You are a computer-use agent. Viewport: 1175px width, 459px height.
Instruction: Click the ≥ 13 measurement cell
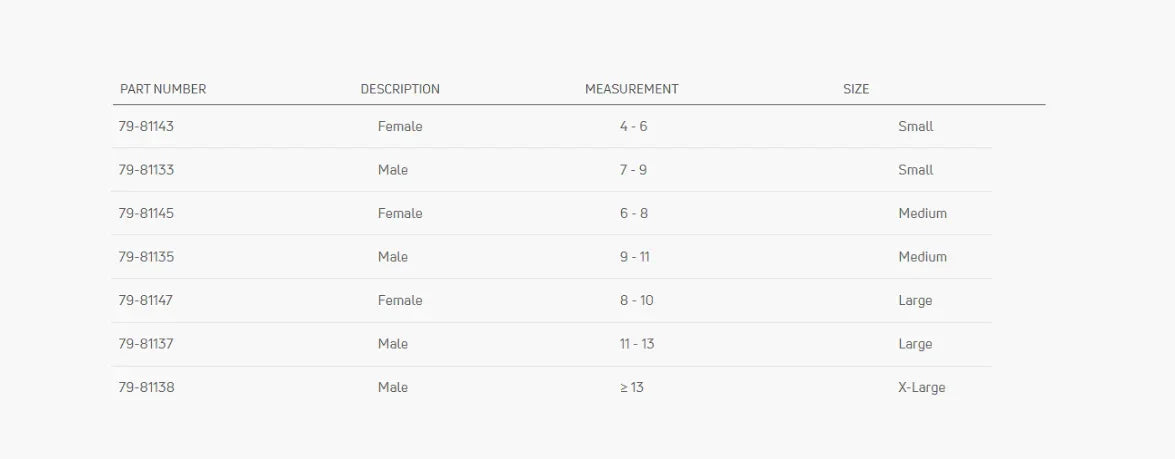(x=631, y=387)
